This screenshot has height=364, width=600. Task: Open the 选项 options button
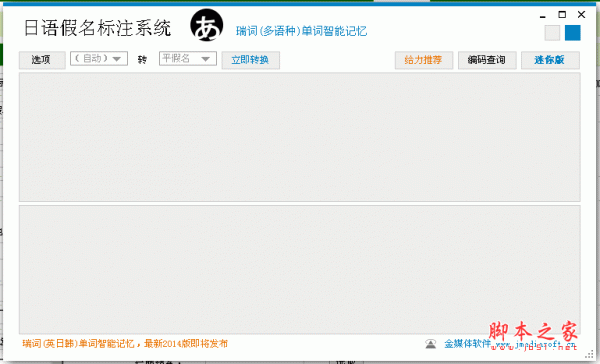pos(42,60)
